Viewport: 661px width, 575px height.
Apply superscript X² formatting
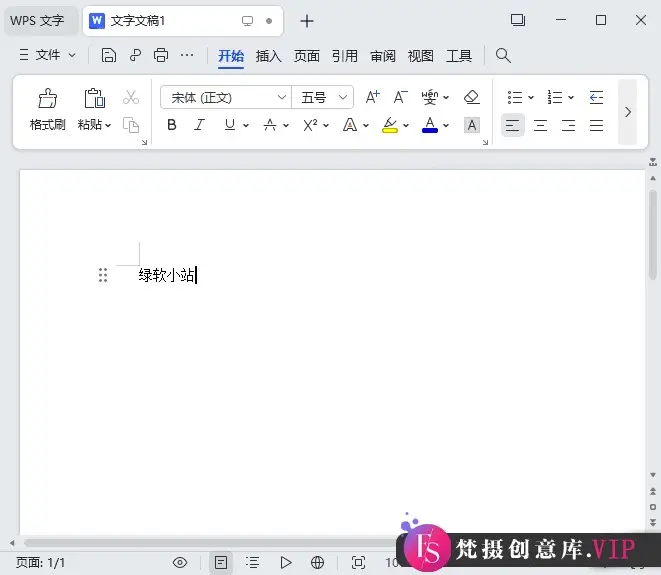(310, 125)
